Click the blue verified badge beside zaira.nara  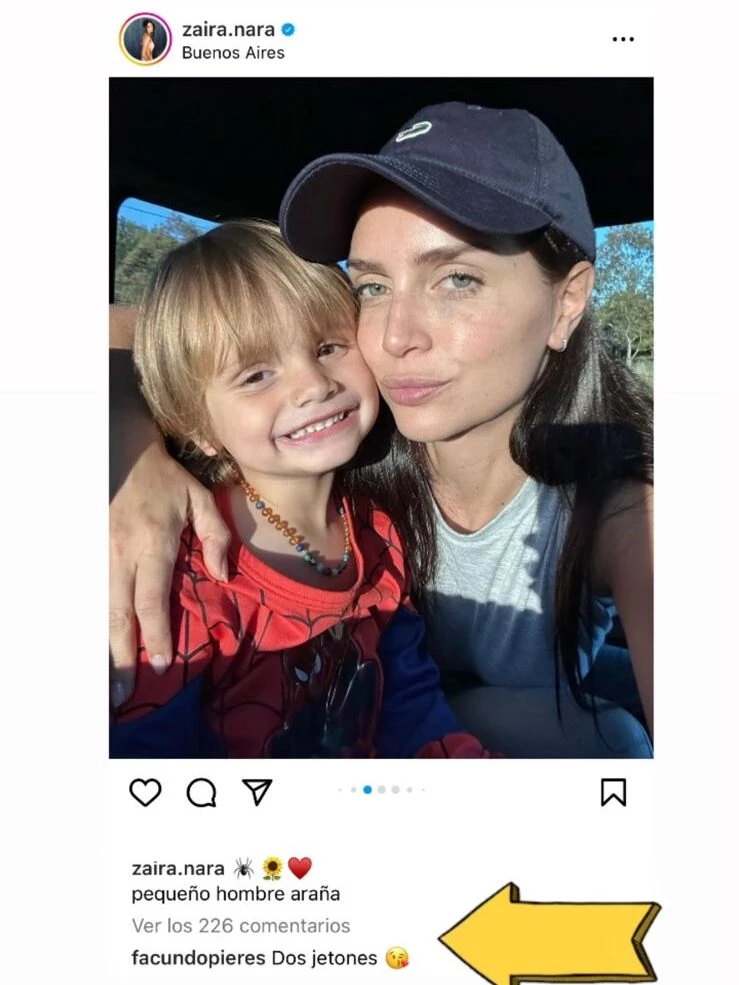288,30
